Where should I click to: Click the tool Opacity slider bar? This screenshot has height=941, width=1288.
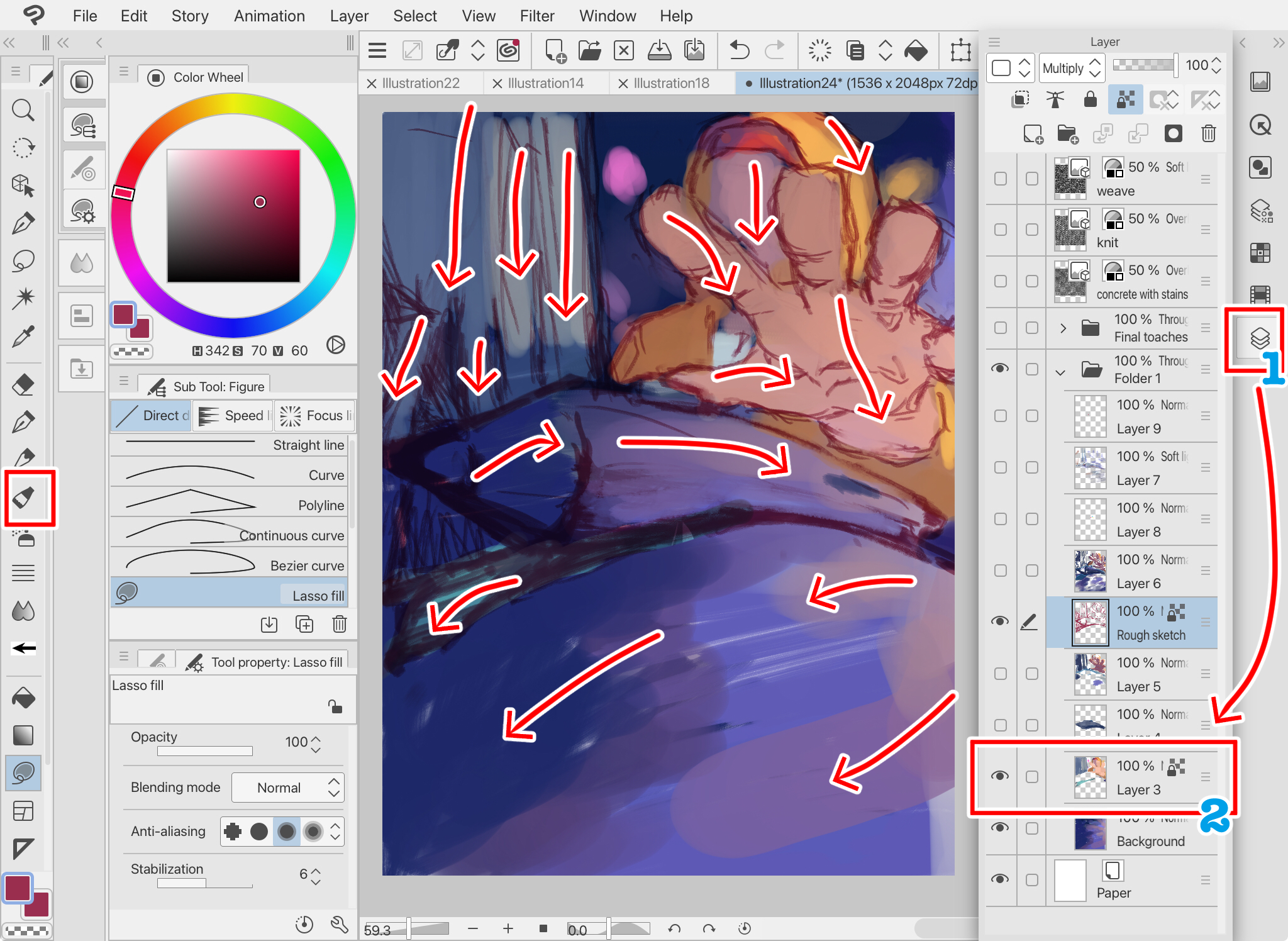pos(205,751)
